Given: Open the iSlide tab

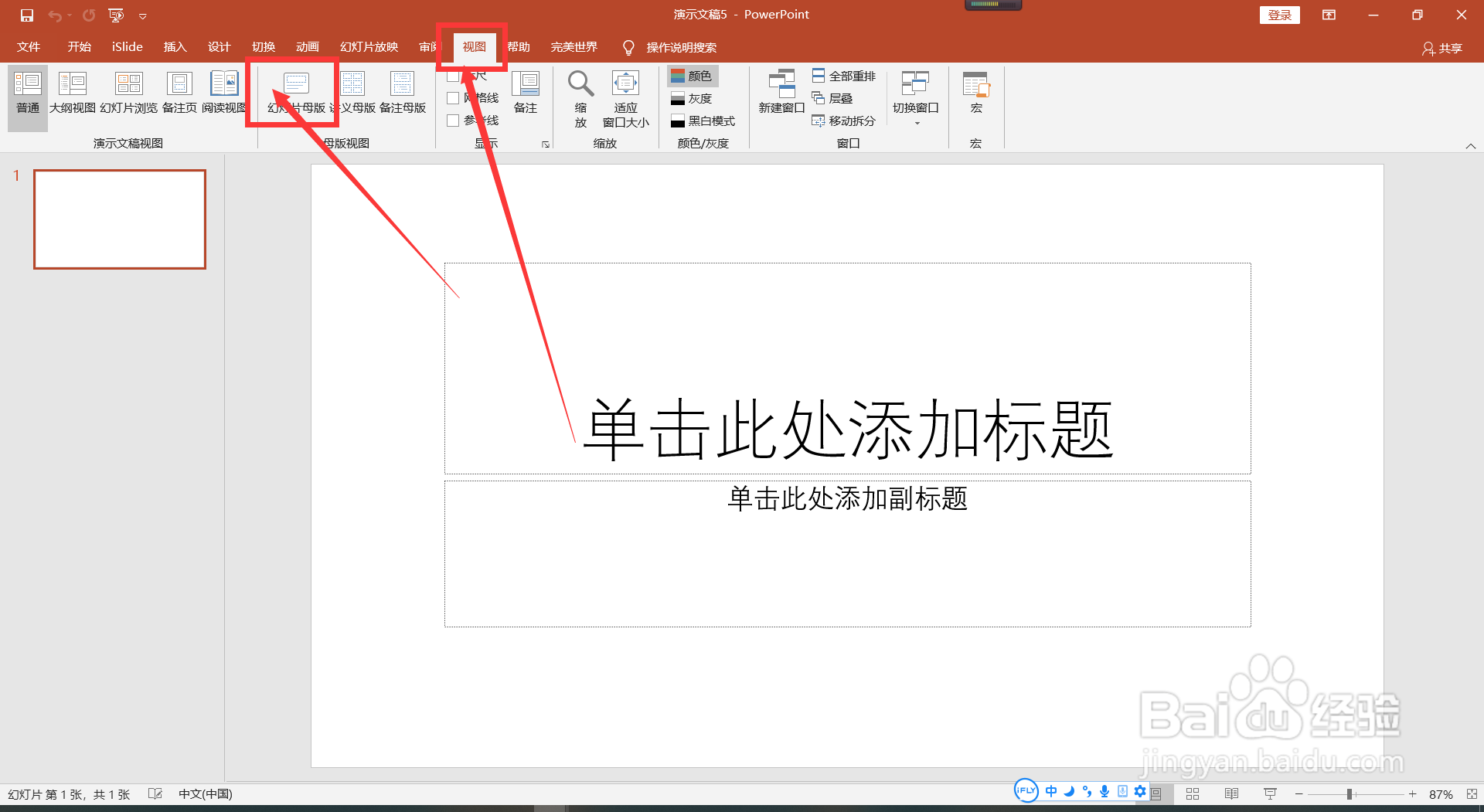Looking at the screenshot, I should click(128, 47).
